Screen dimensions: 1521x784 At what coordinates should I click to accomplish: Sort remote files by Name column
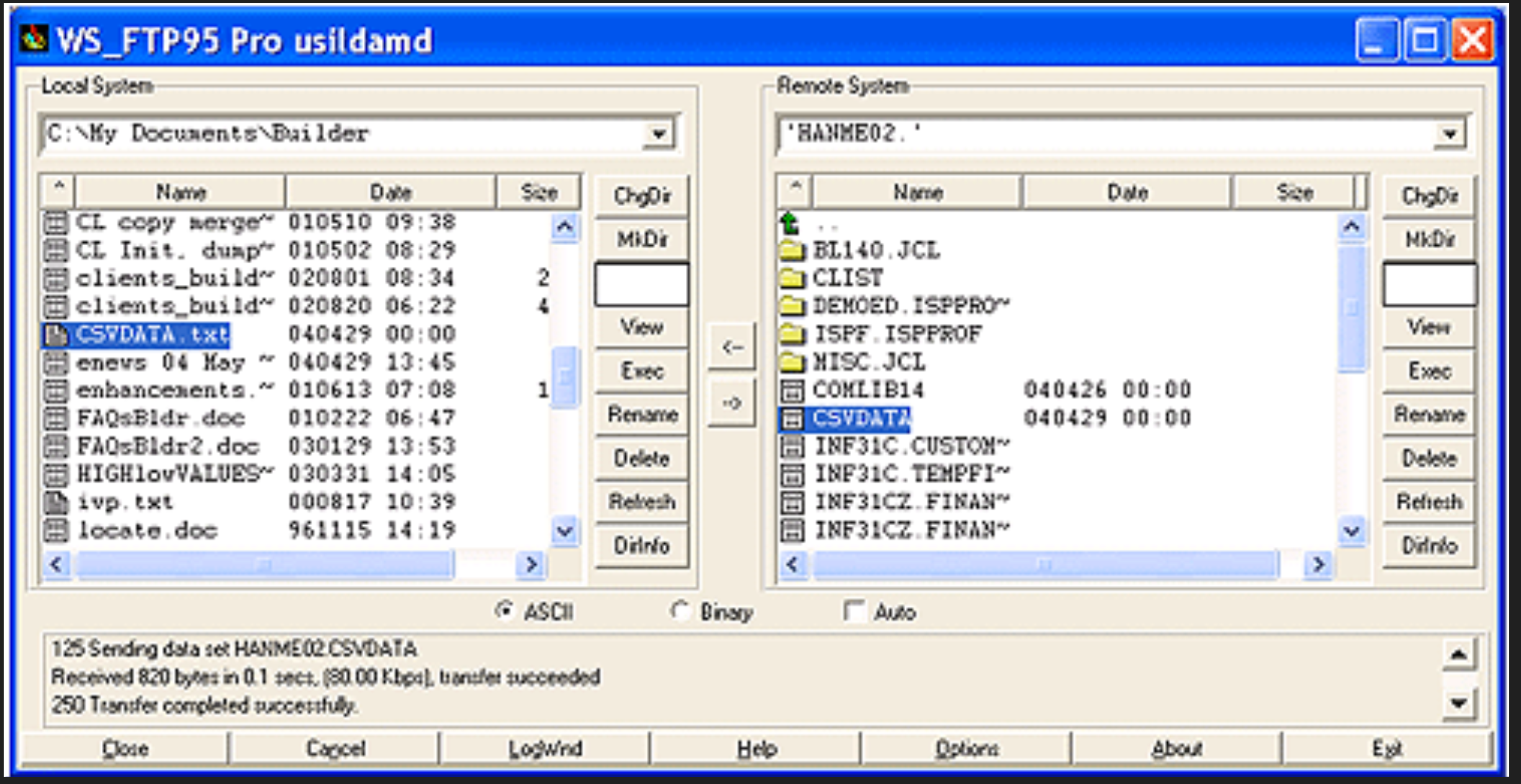[x=918, y=192]
